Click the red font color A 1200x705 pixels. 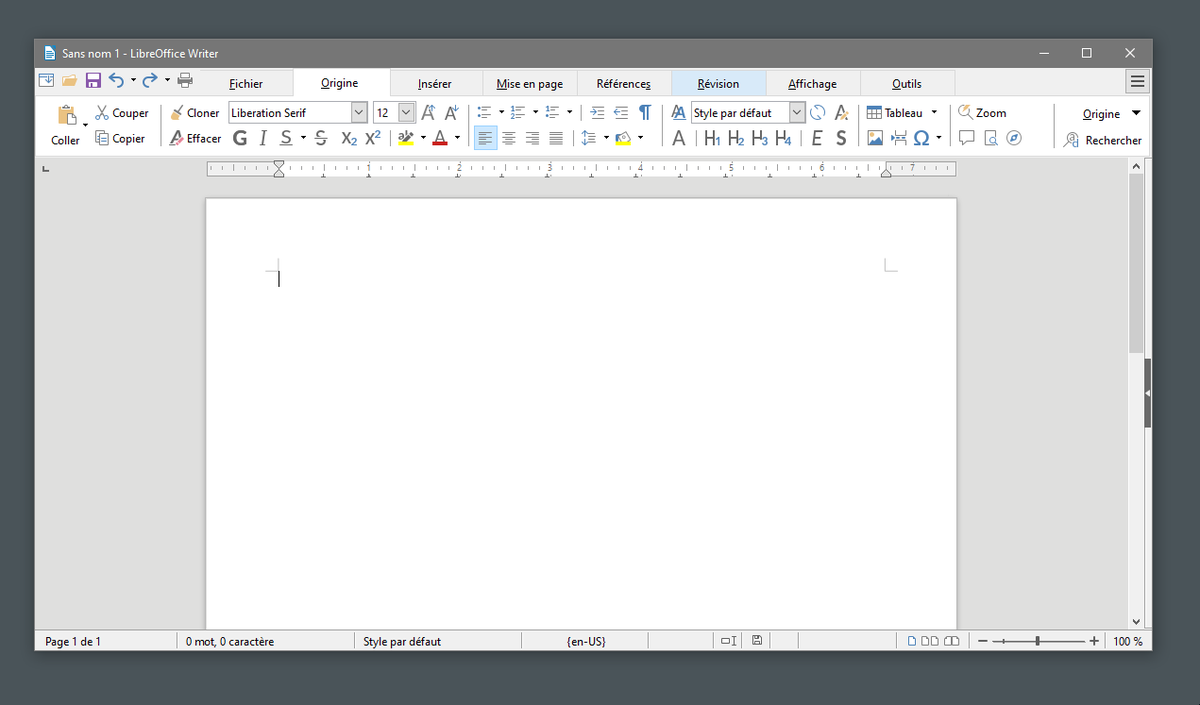[x=439, y=138]
